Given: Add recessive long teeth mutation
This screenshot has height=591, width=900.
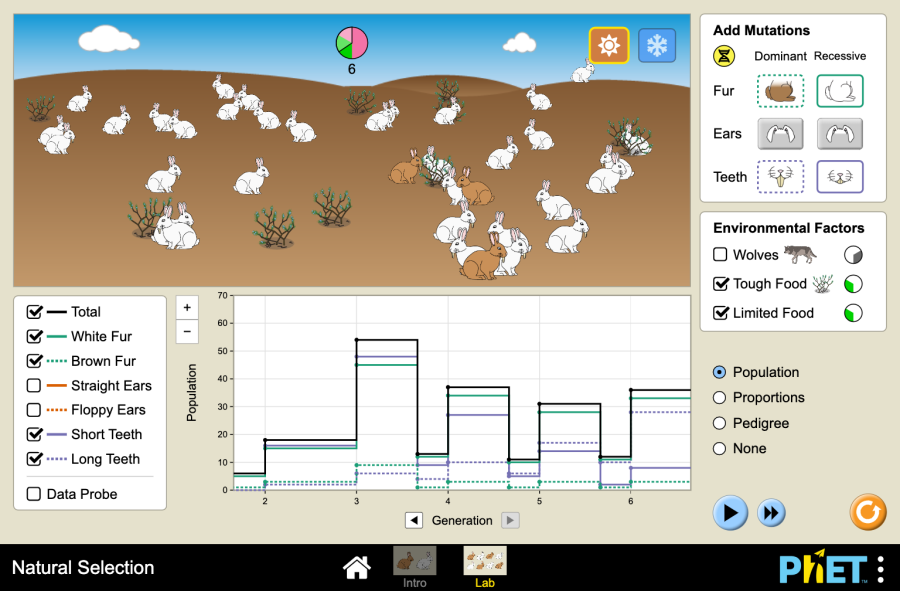Looking at the screenshot, I should [840, 177].
